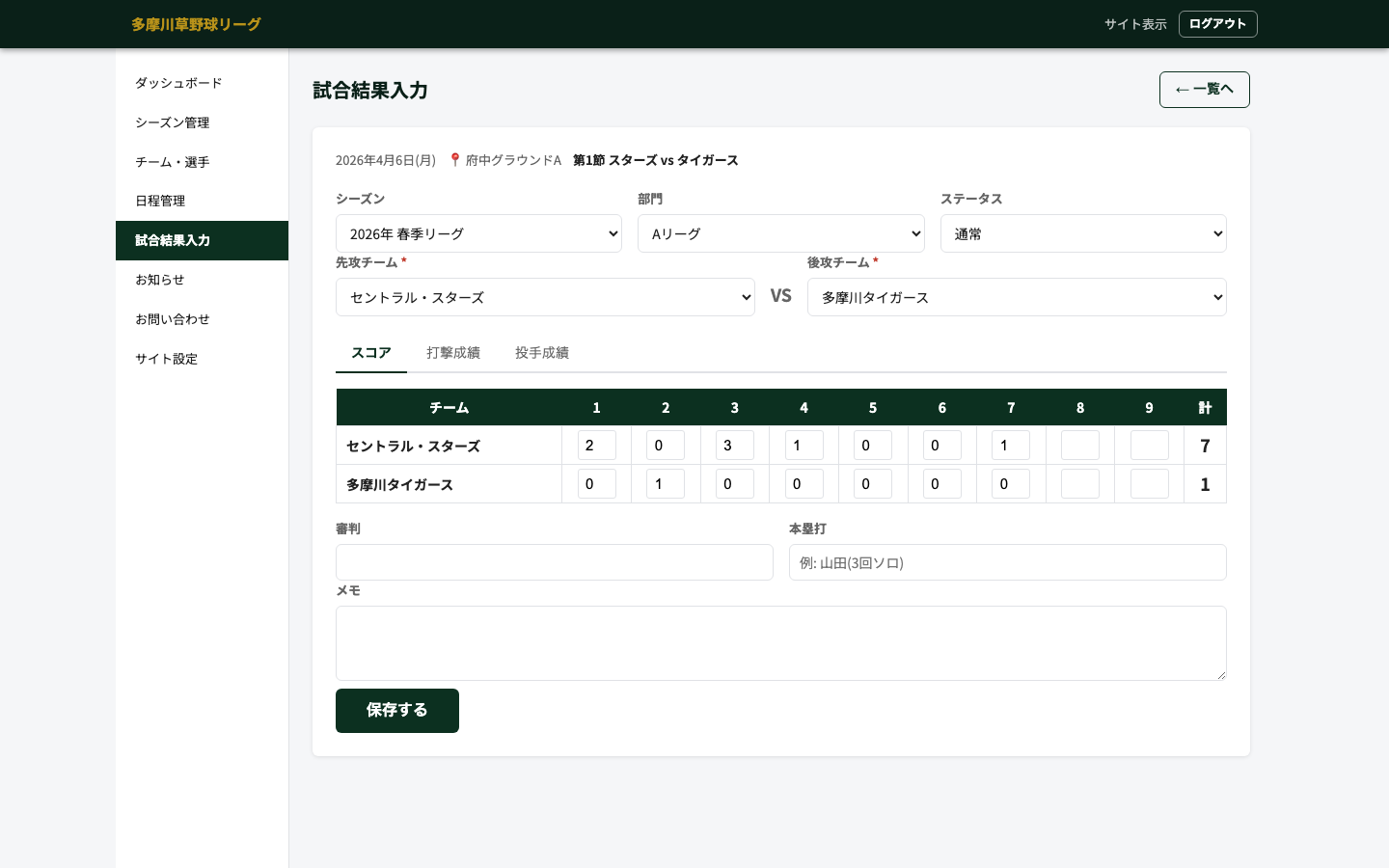This screenshot has width=1389, height=868.
Task: Click the セントラル・スターズ total score 7
Action: click(1205, 446)
